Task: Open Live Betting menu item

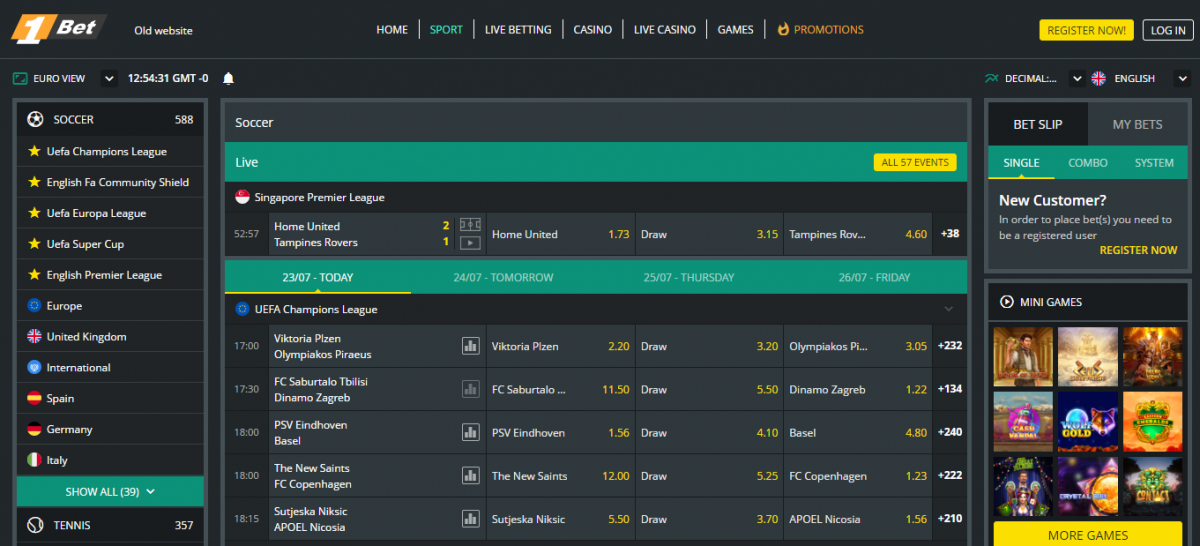Action: coord(518,30)
